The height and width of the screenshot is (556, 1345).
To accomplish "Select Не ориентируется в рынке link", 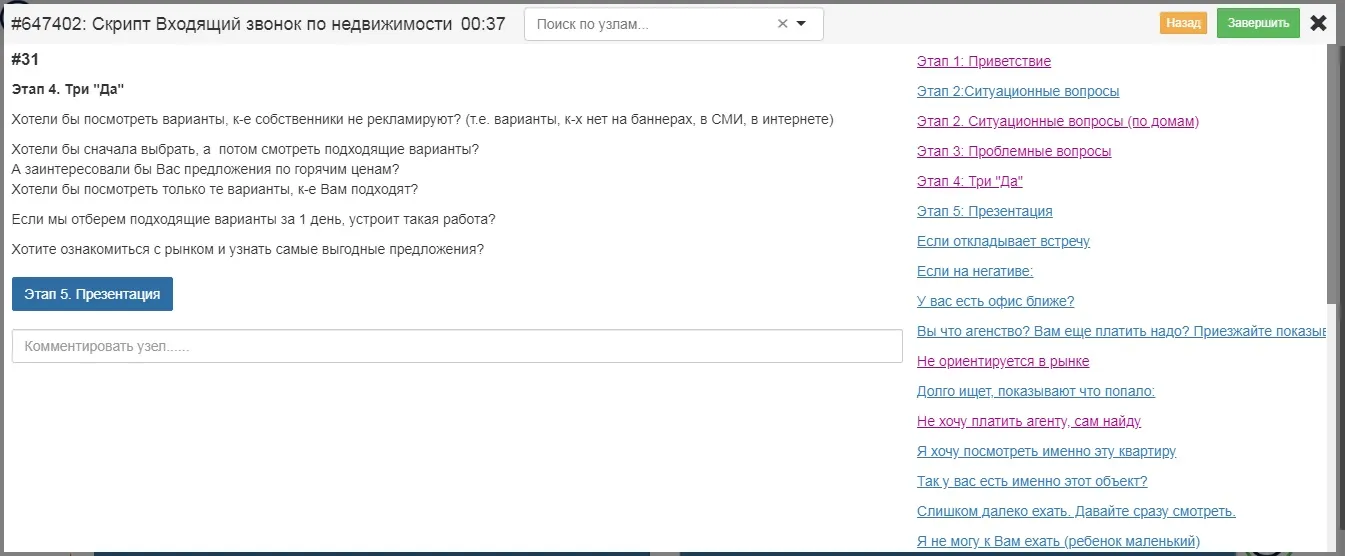I will tap(1003, 361).
